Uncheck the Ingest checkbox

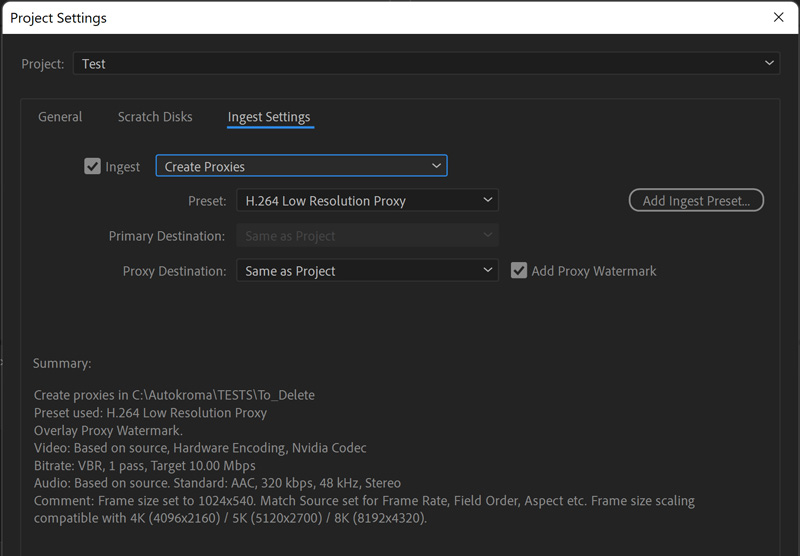[92, 166]
